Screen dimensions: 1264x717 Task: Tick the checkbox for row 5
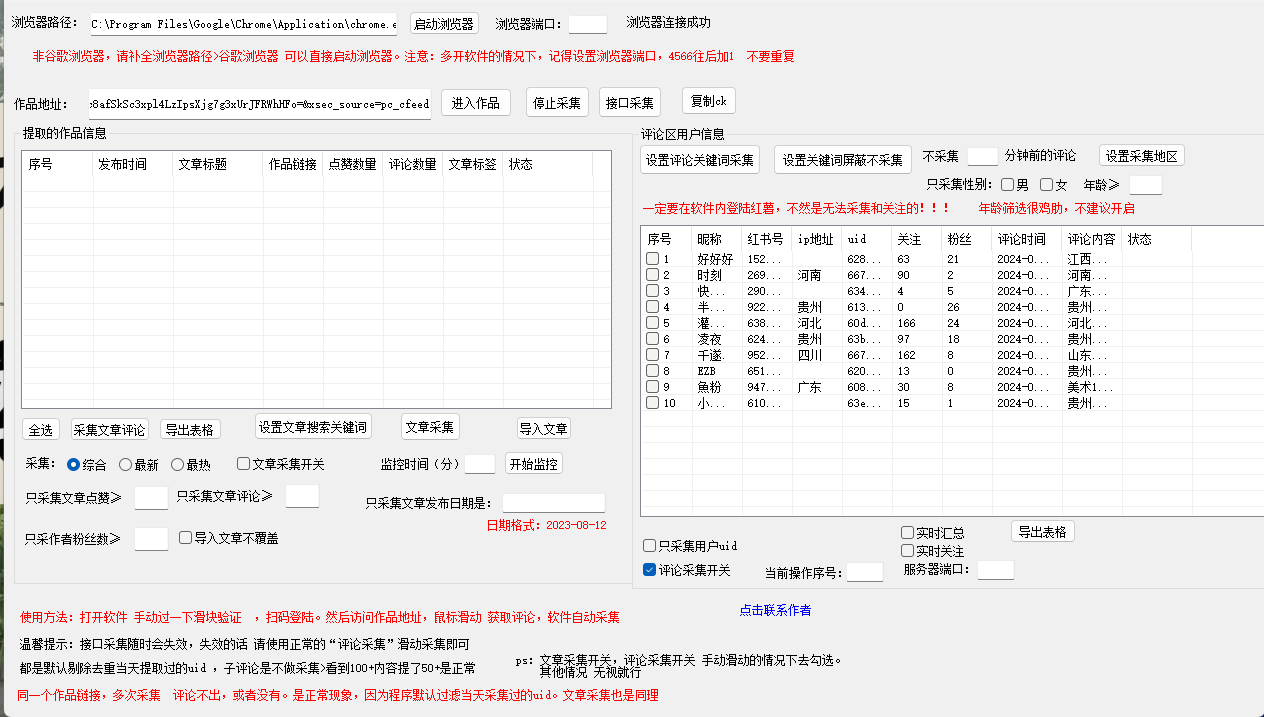click(652, 323)
